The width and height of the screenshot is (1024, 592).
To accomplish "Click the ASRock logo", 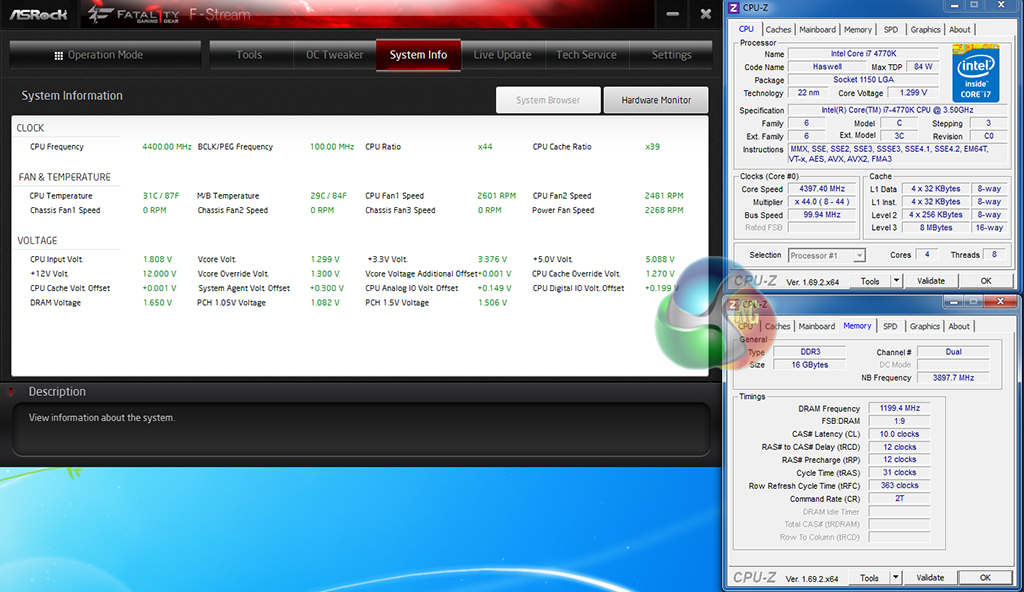I will [x=39, y=14].
